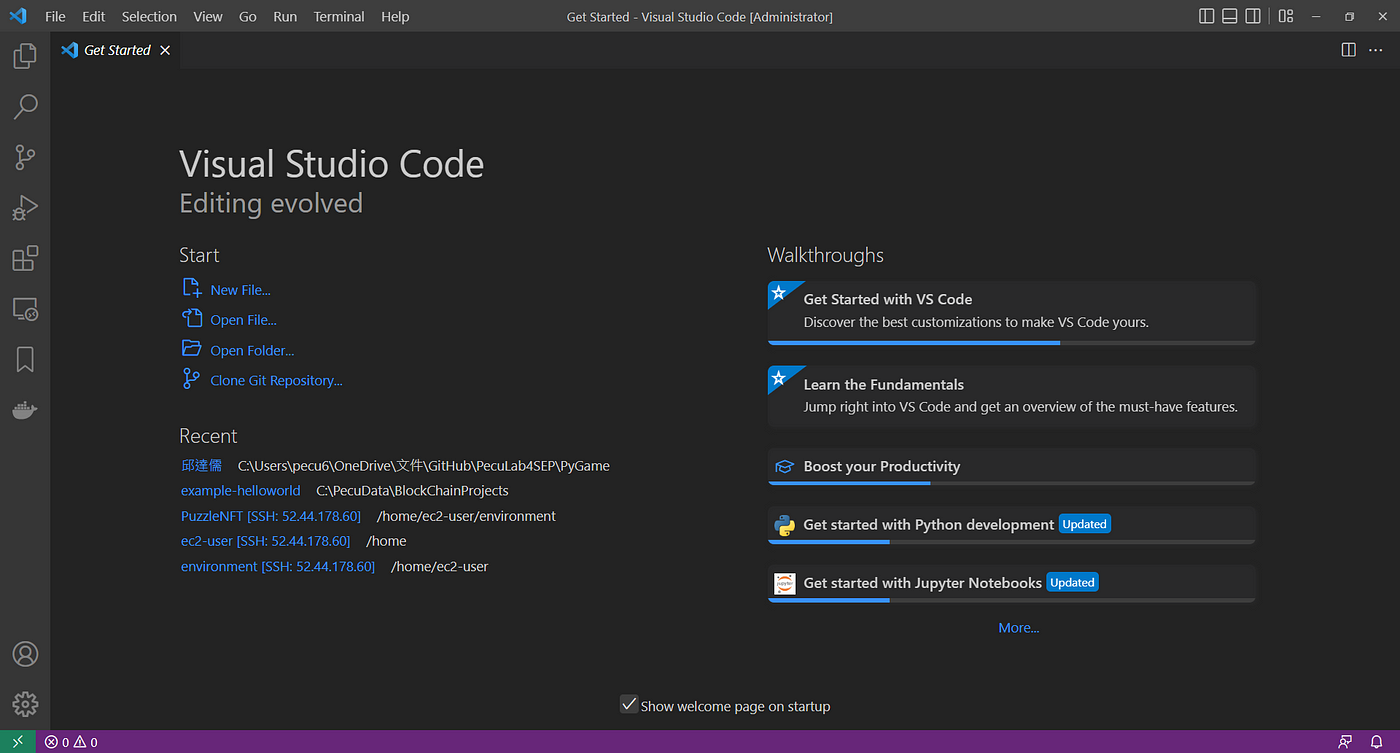This screenshot has height=753, width=1400.
Task: Open the Run menu
Action: (285, 17)
